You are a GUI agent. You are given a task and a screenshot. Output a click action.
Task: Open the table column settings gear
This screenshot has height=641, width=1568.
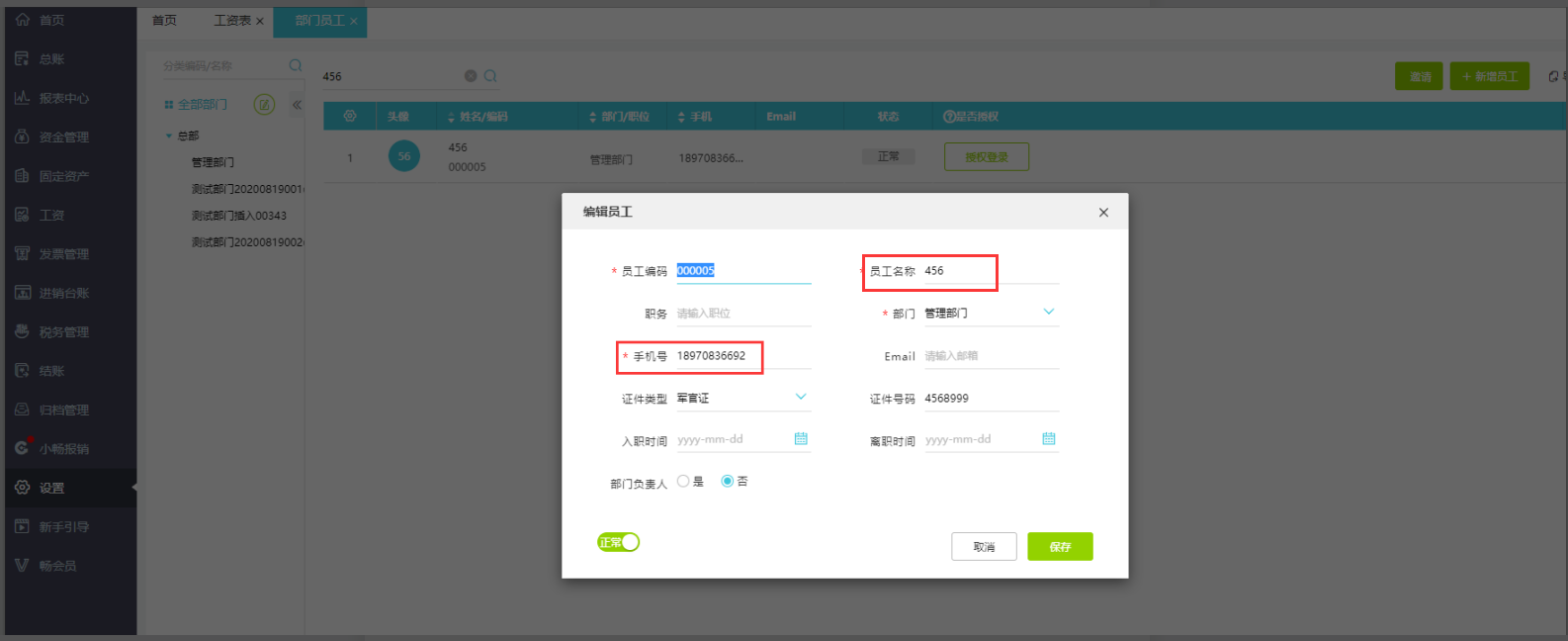[350, 116]
